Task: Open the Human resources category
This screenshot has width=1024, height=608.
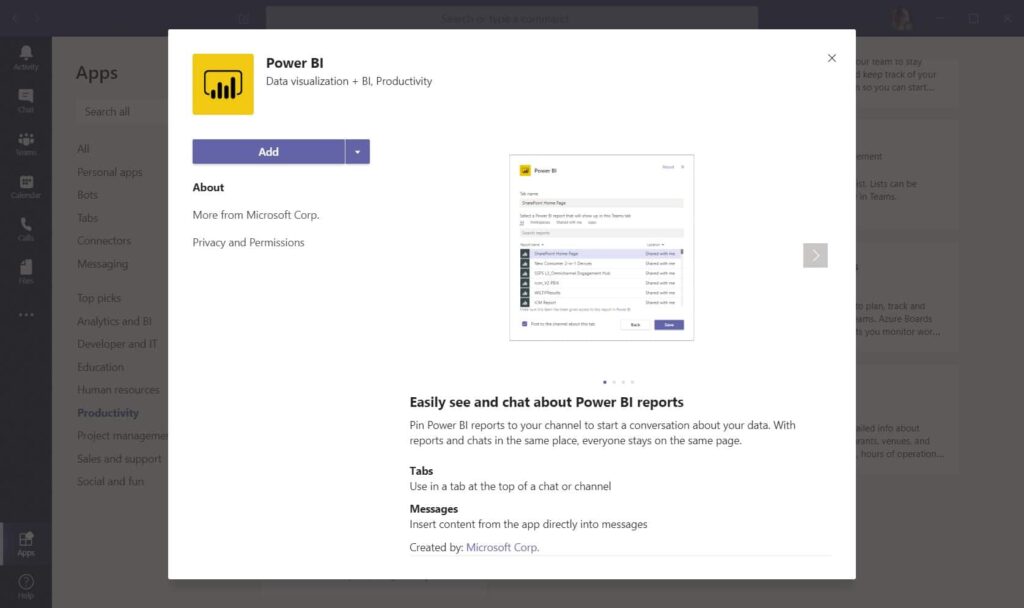Action: click(118, 390)
